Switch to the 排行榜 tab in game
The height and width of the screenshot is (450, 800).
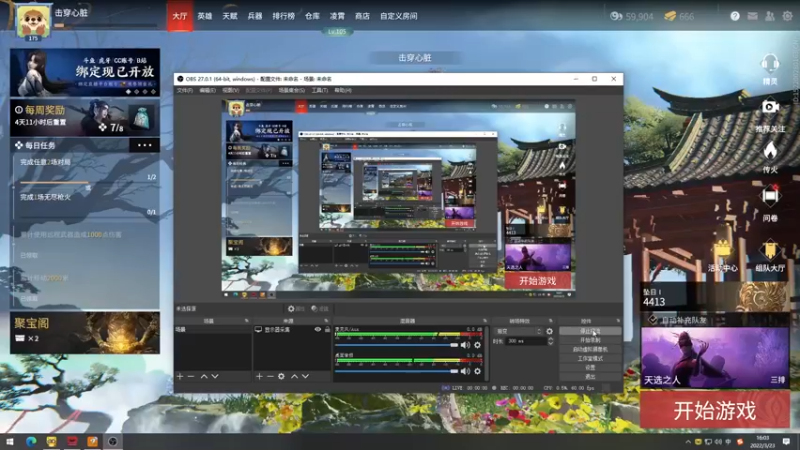(284, 16)
